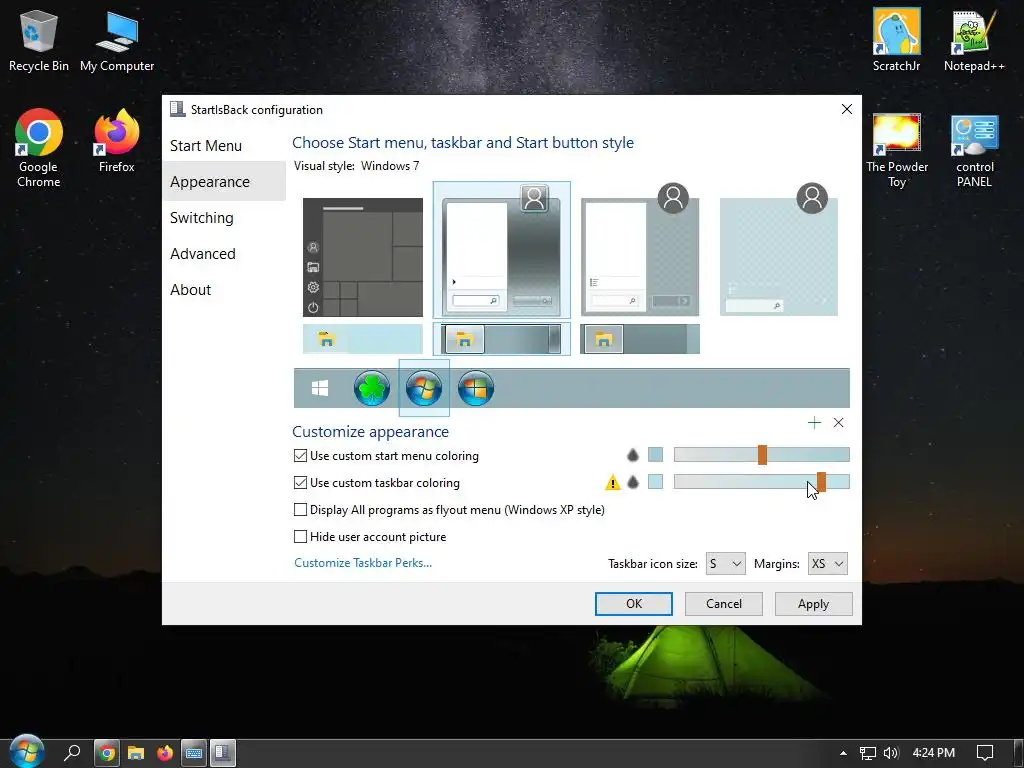Select the gray flat taskbar style thumbnail
Screen dimensions: 1024x768
[x=640, y=339]
